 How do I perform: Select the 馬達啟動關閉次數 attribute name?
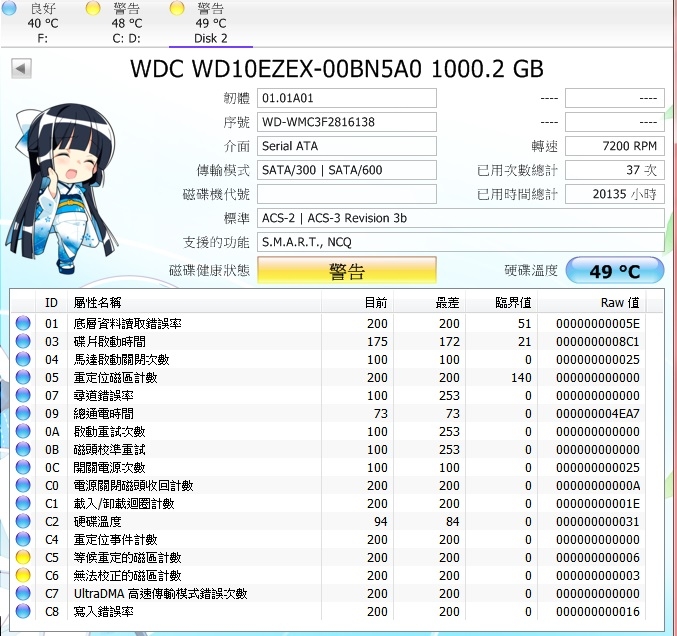pyautogui.click(x=121, y=360)
